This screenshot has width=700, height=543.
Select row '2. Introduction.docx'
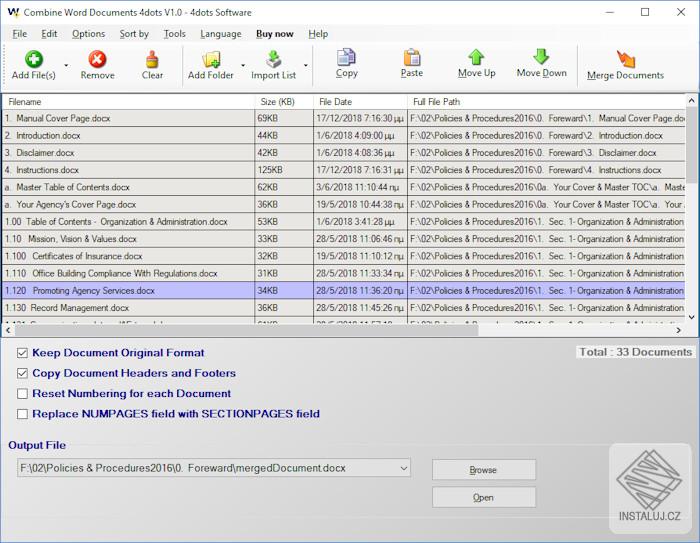[x=344, y=135]
